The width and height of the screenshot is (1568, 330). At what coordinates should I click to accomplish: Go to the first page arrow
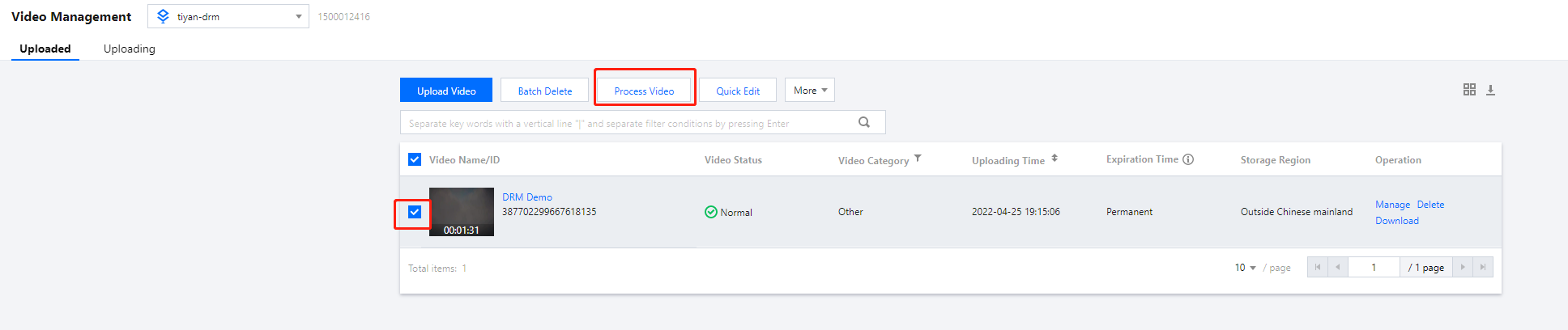[x=1318, y=267]
